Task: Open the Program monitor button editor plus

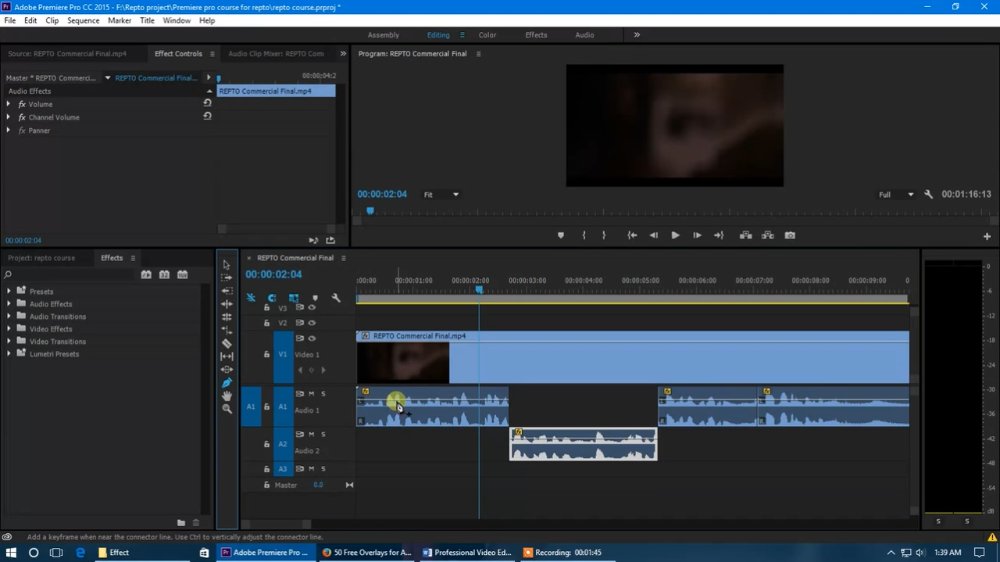Action: (x=987, y=236)
